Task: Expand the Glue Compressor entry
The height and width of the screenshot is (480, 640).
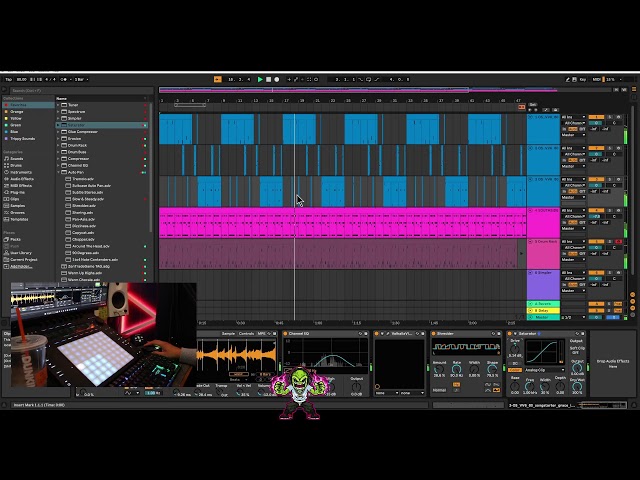Action: [58, 132]
